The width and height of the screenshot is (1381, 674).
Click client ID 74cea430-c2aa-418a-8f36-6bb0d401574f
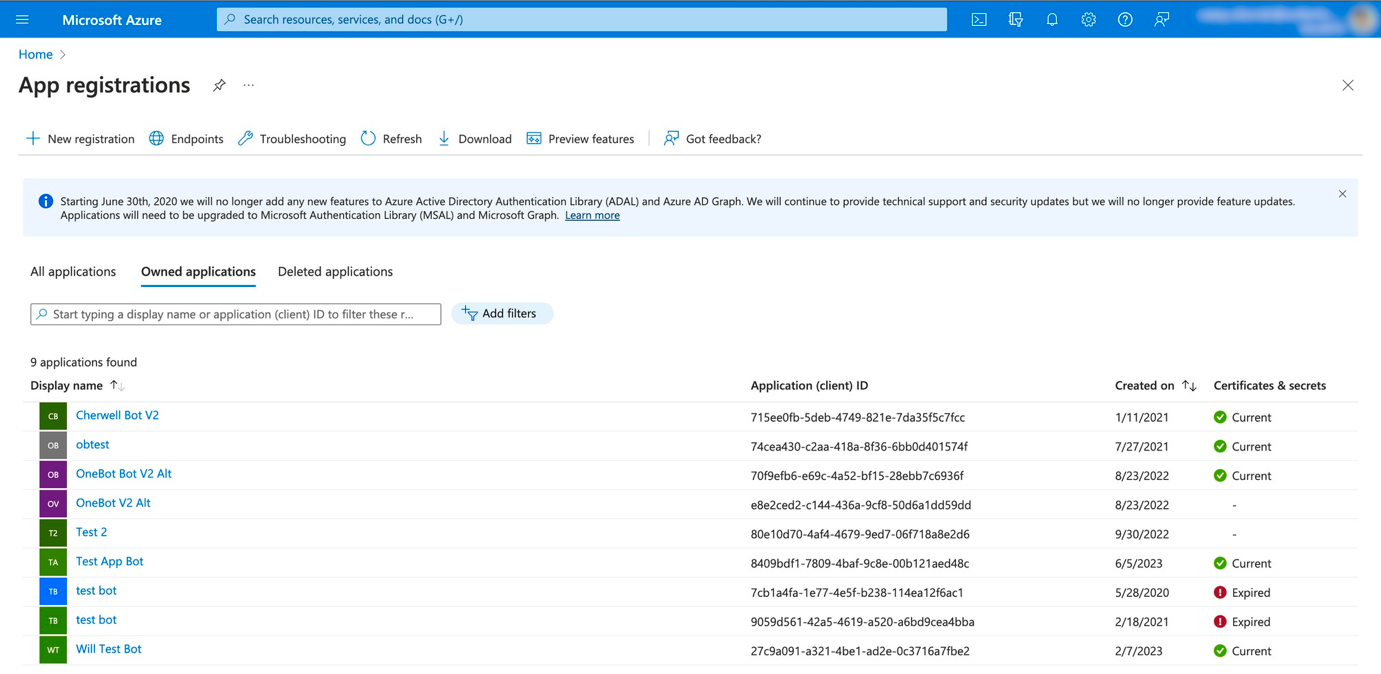point(859,447)
